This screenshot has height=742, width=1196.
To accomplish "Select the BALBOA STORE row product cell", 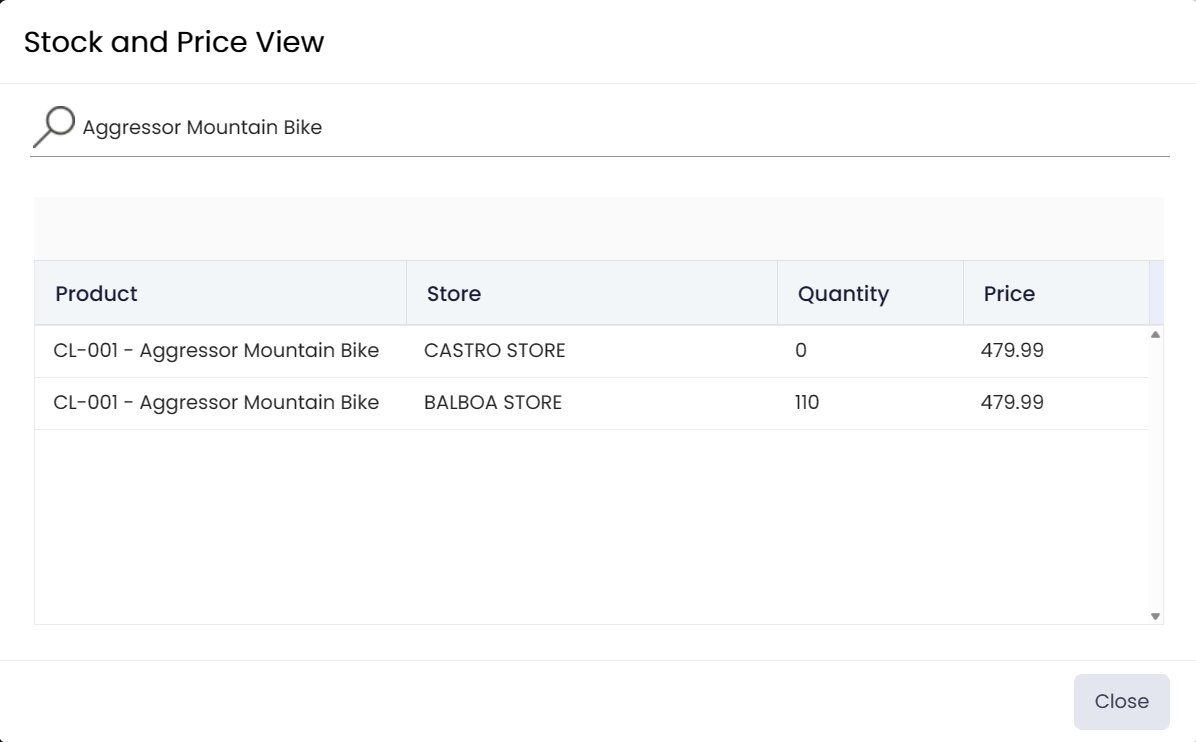I will point(216,403).
